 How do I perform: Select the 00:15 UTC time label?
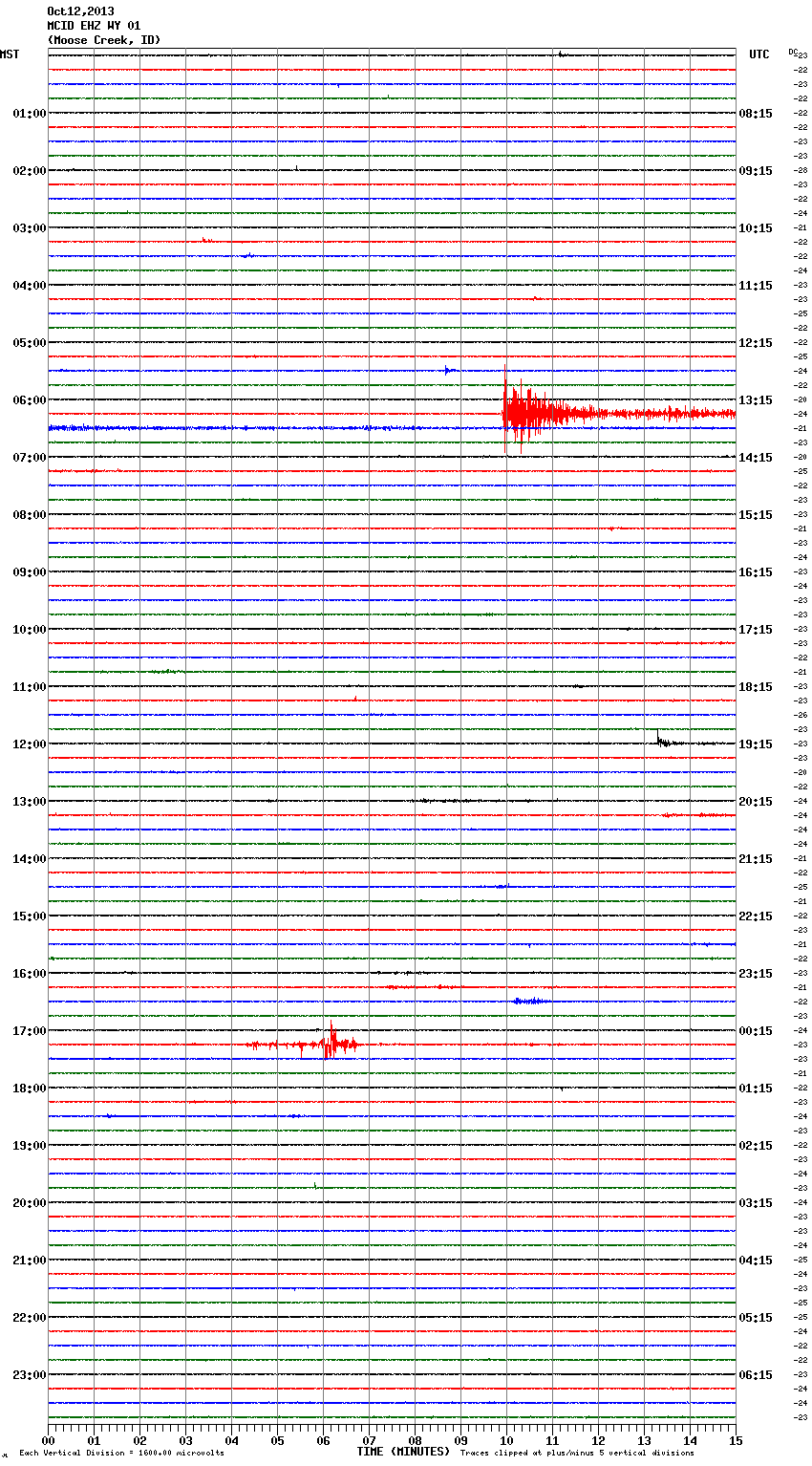(756, 1031)
